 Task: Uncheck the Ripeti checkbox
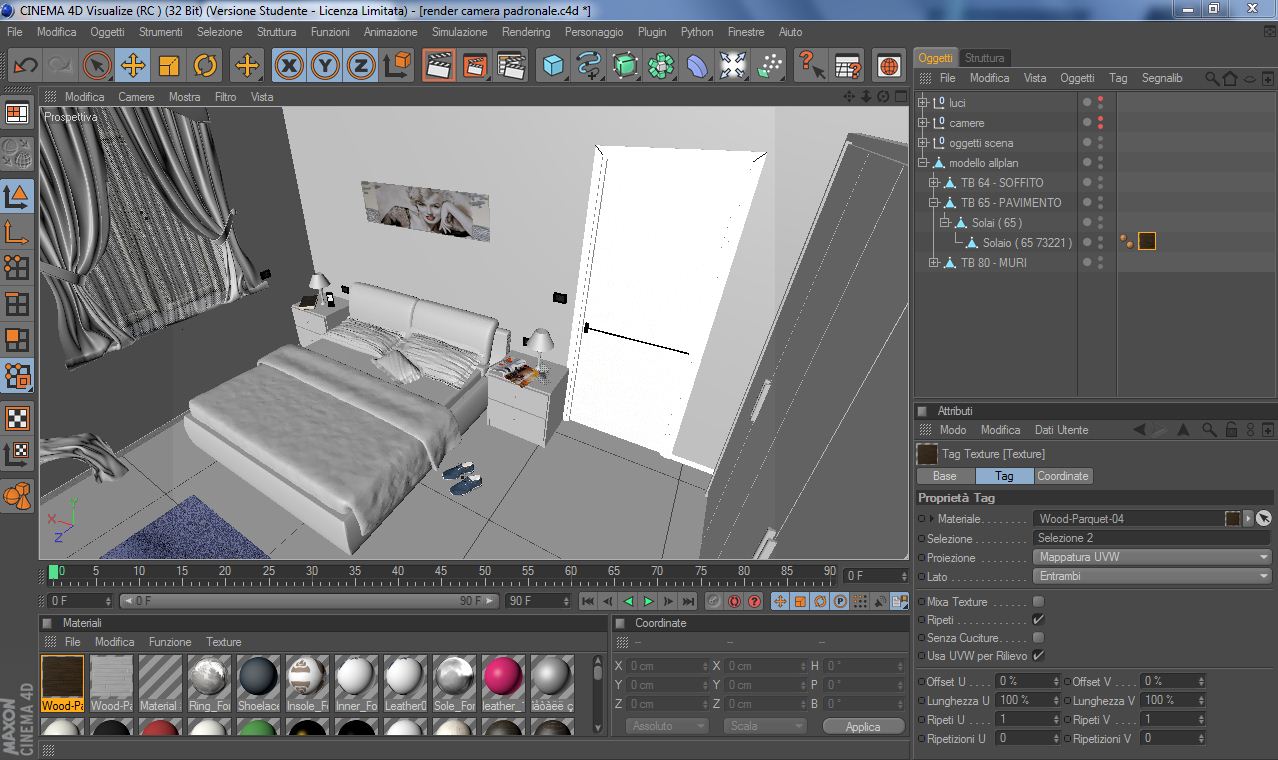tap(1038, 620)
